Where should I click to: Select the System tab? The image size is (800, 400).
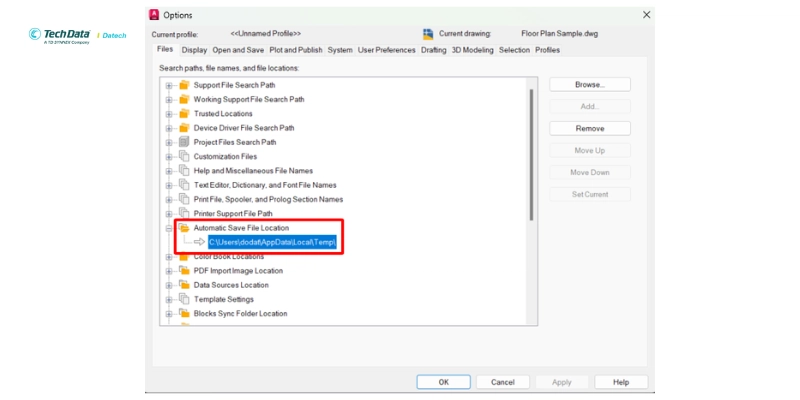point(340,50)
